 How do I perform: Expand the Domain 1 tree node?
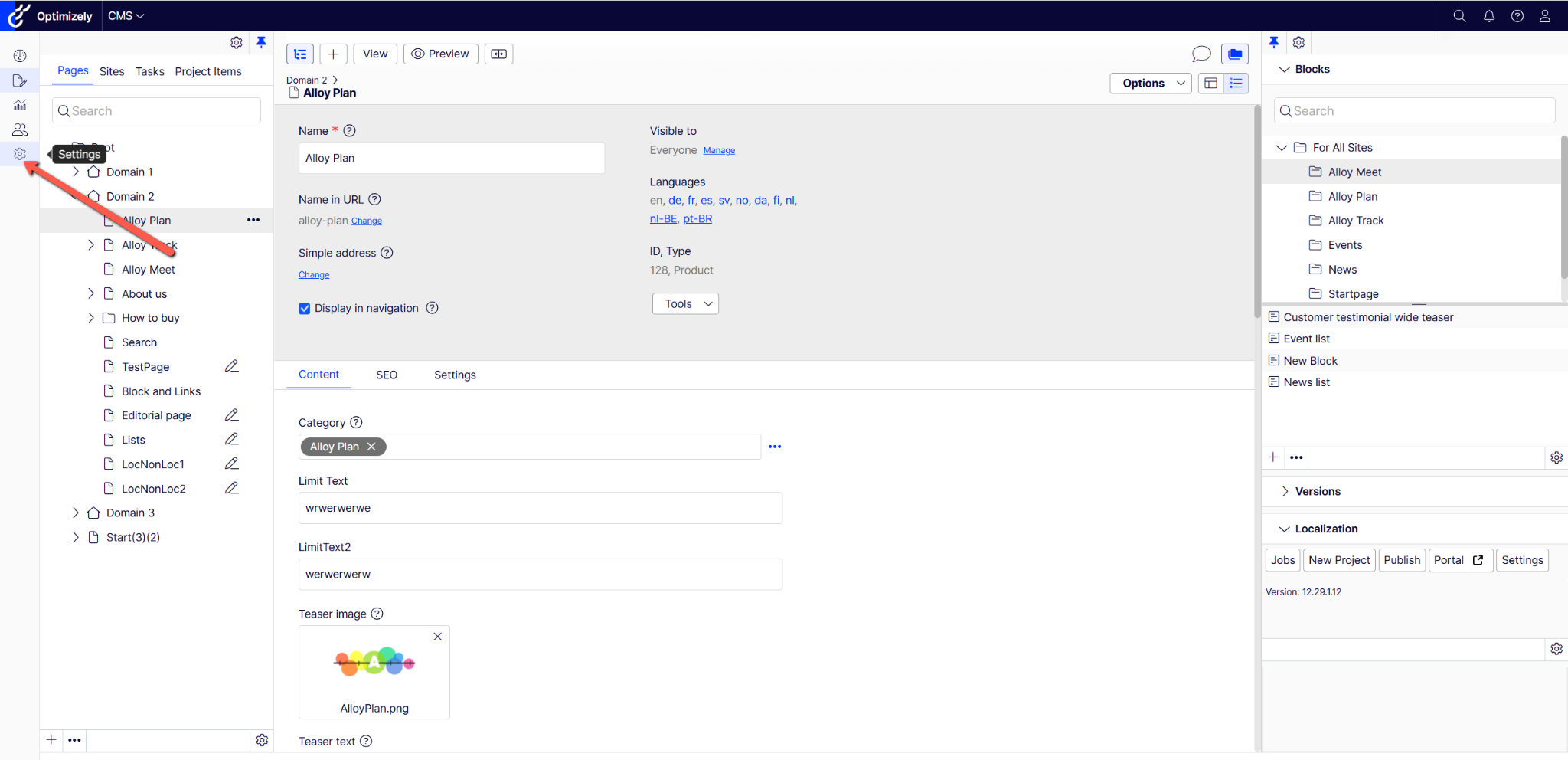[x=76, y=172]
